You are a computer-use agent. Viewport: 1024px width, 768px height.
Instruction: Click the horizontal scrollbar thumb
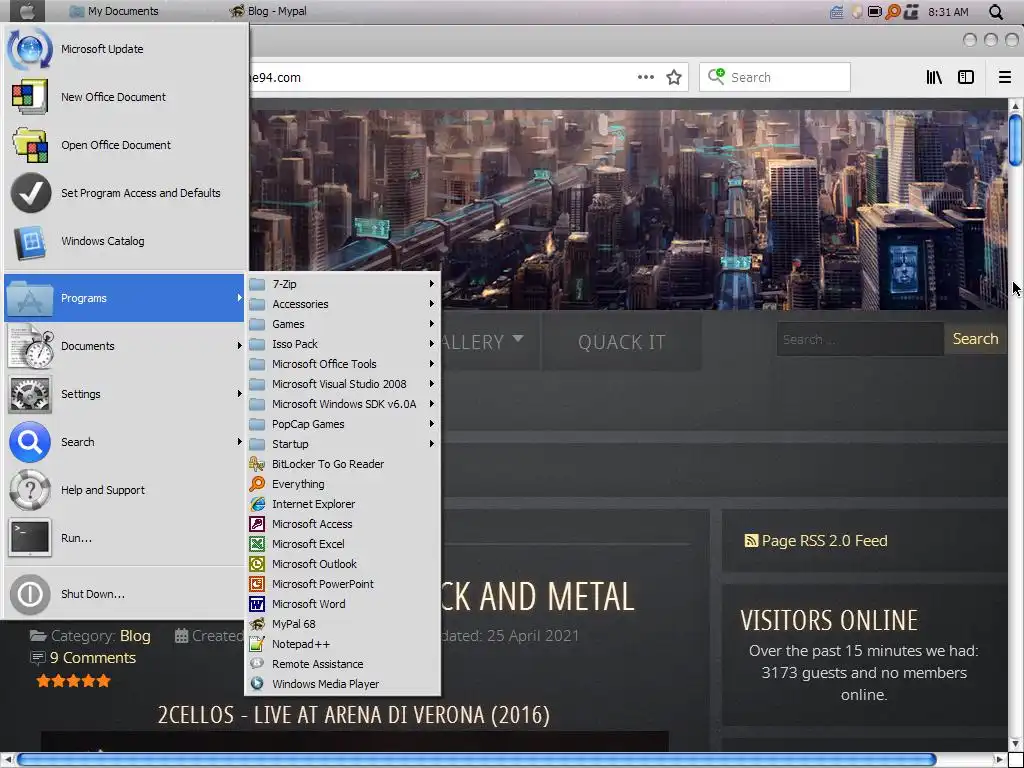pos(476,760)
